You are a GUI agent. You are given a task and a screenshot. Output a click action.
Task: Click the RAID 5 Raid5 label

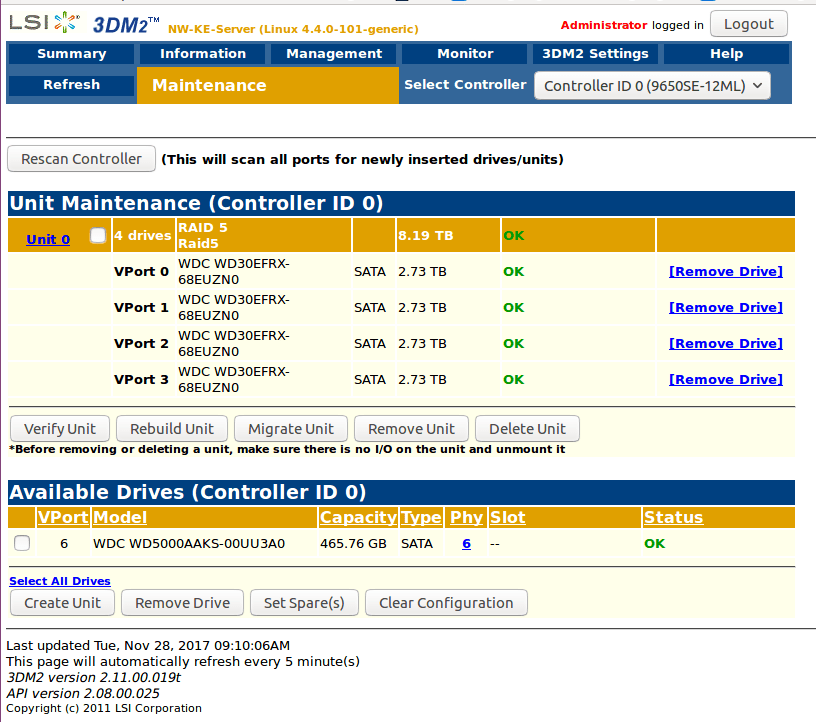pyautogui.click(x=203, y=235)
